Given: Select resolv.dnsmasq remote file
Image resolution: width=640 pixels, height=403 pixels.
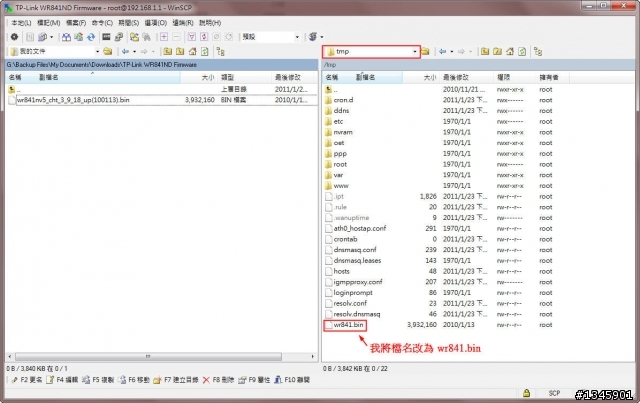Looking at the screenshot, I should (x=357, y=314).
